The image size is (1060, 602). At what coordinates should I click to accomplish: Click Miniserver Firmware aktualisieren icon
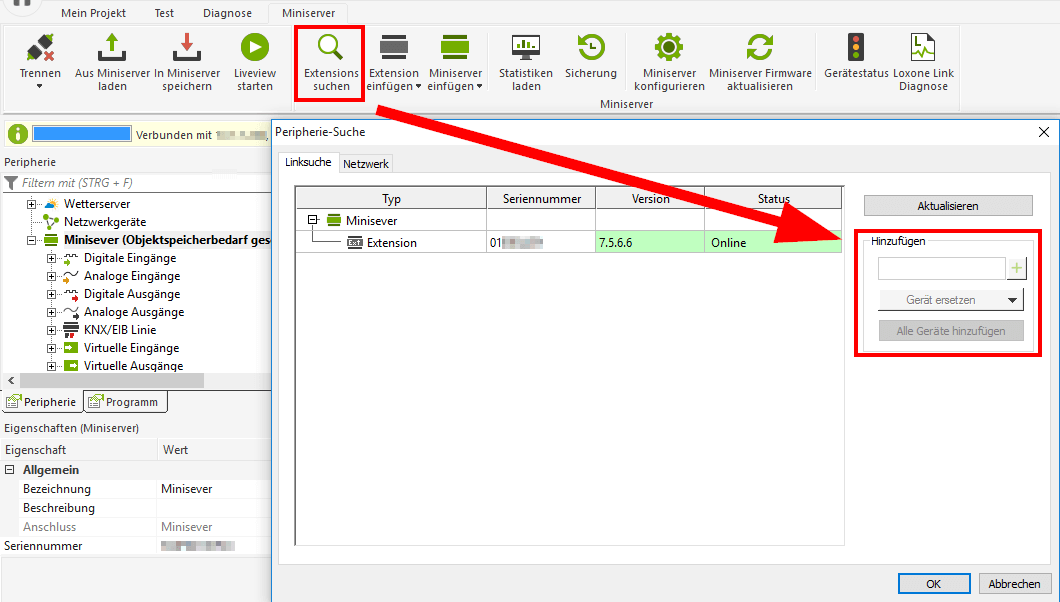tap(760, 47)
